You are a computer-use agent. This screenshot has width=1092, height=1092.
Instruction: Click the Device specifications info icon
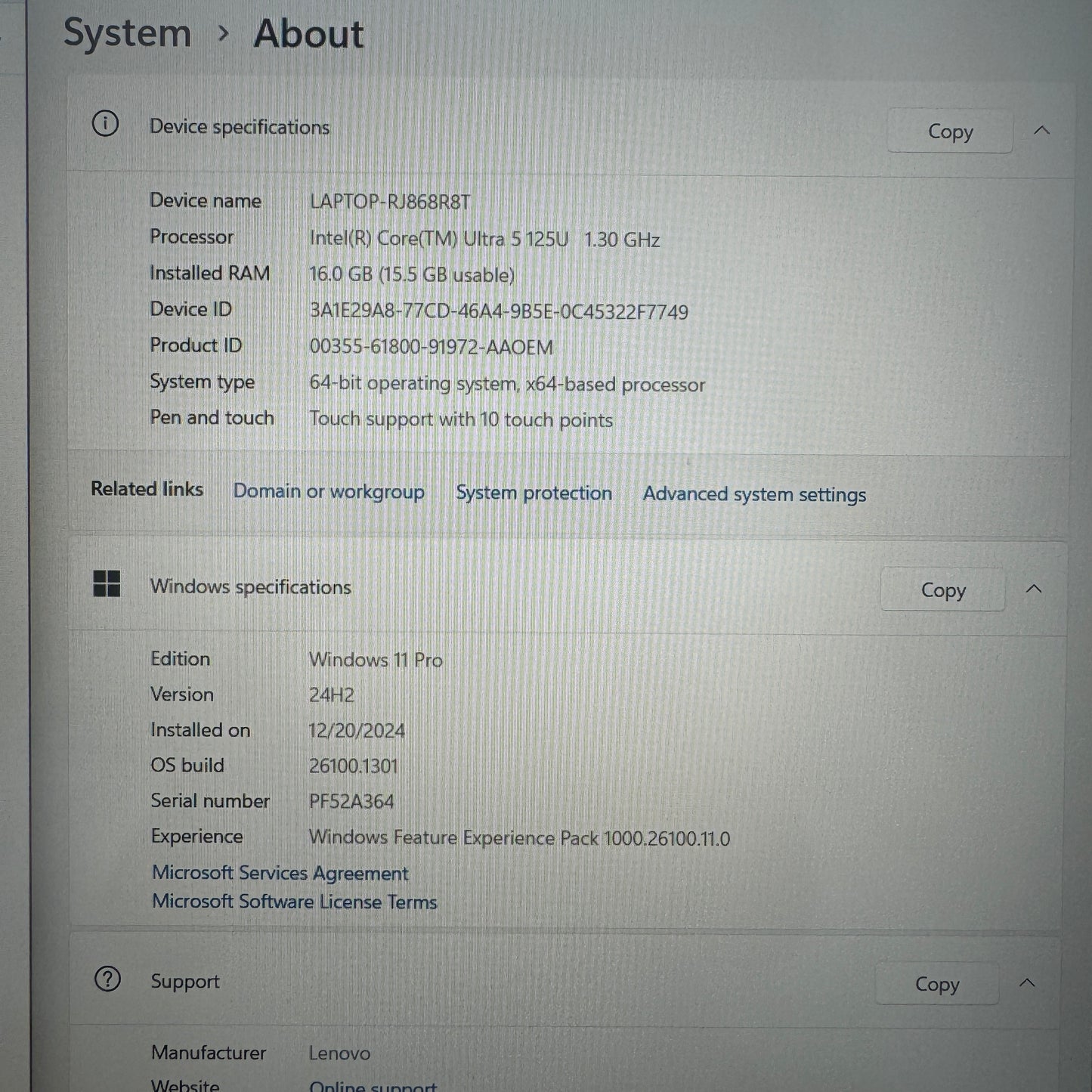click(x=105, y=123)
